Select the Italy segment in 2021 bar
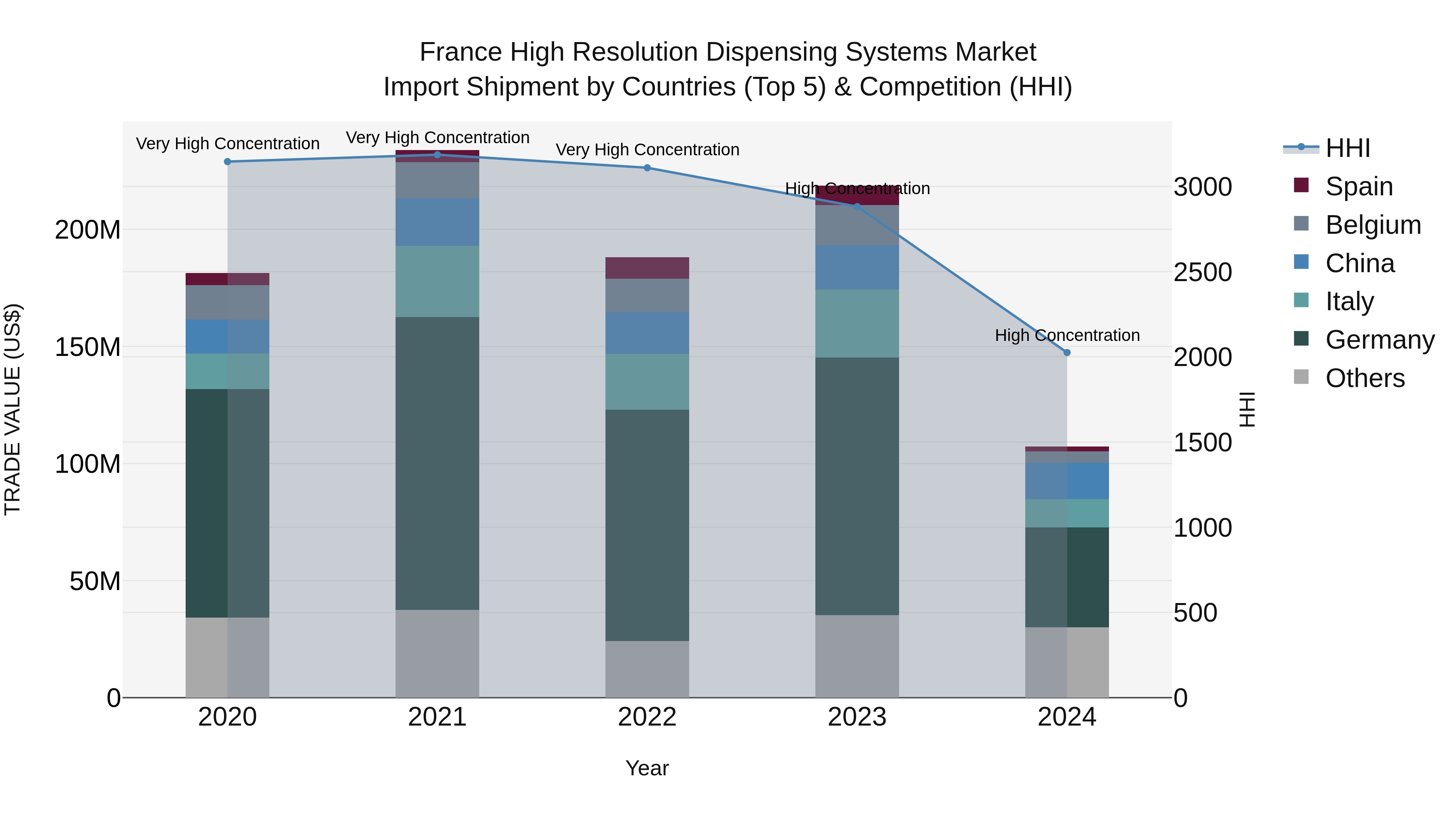This screenshot has width=1456, height=819. 438,281
